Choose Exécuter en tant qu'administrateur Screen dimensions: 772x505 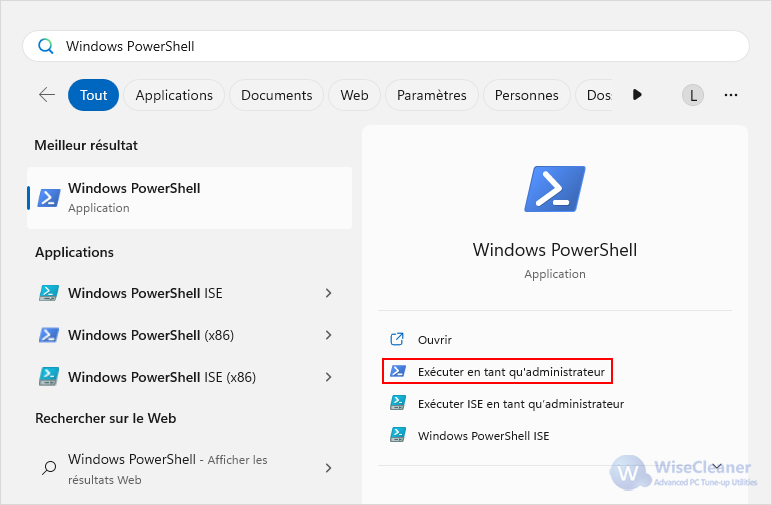coord(497,372)
